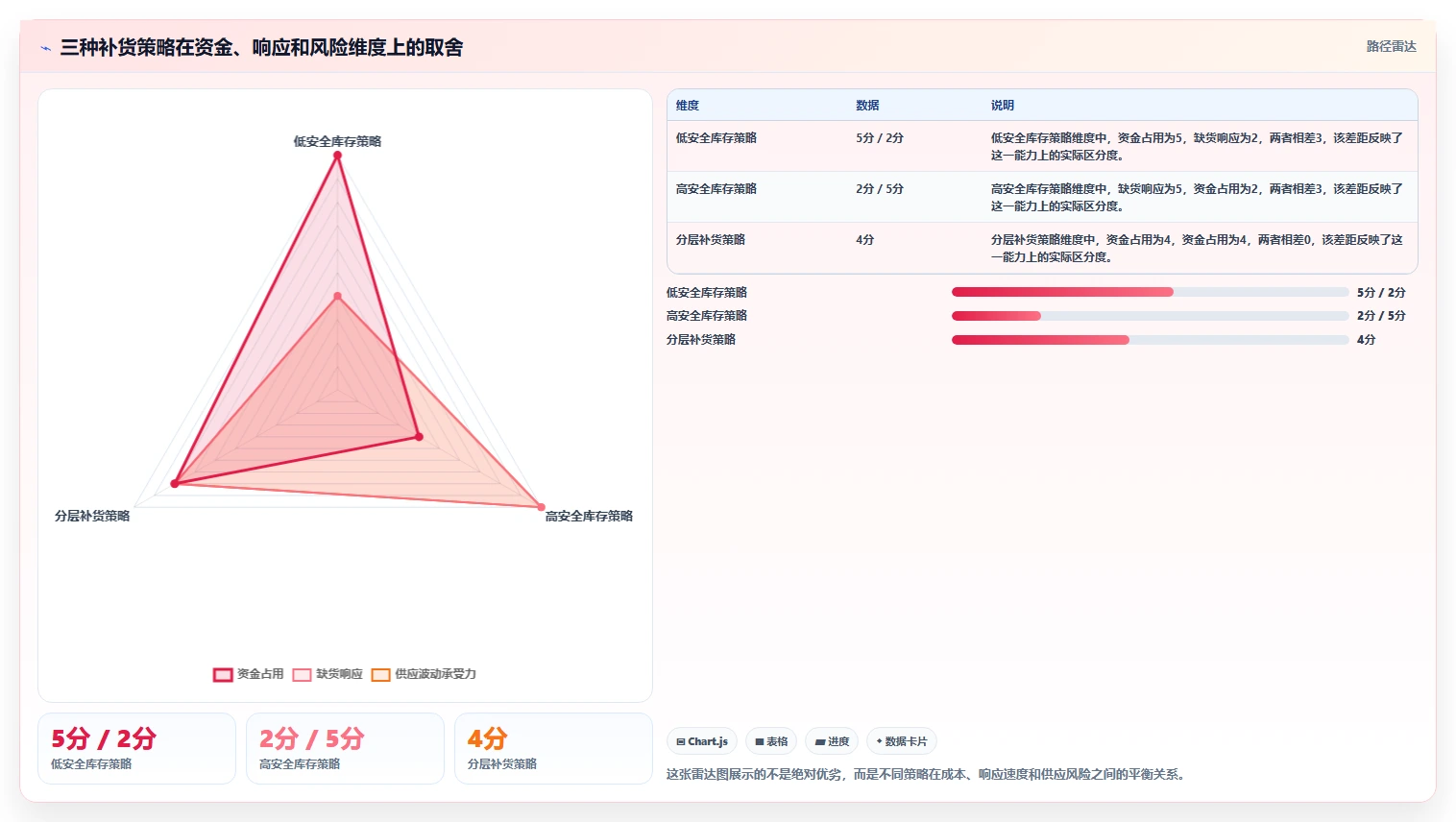1456x822 pixels.
Task: Open the 4分 data card
Action: [553, 749]
